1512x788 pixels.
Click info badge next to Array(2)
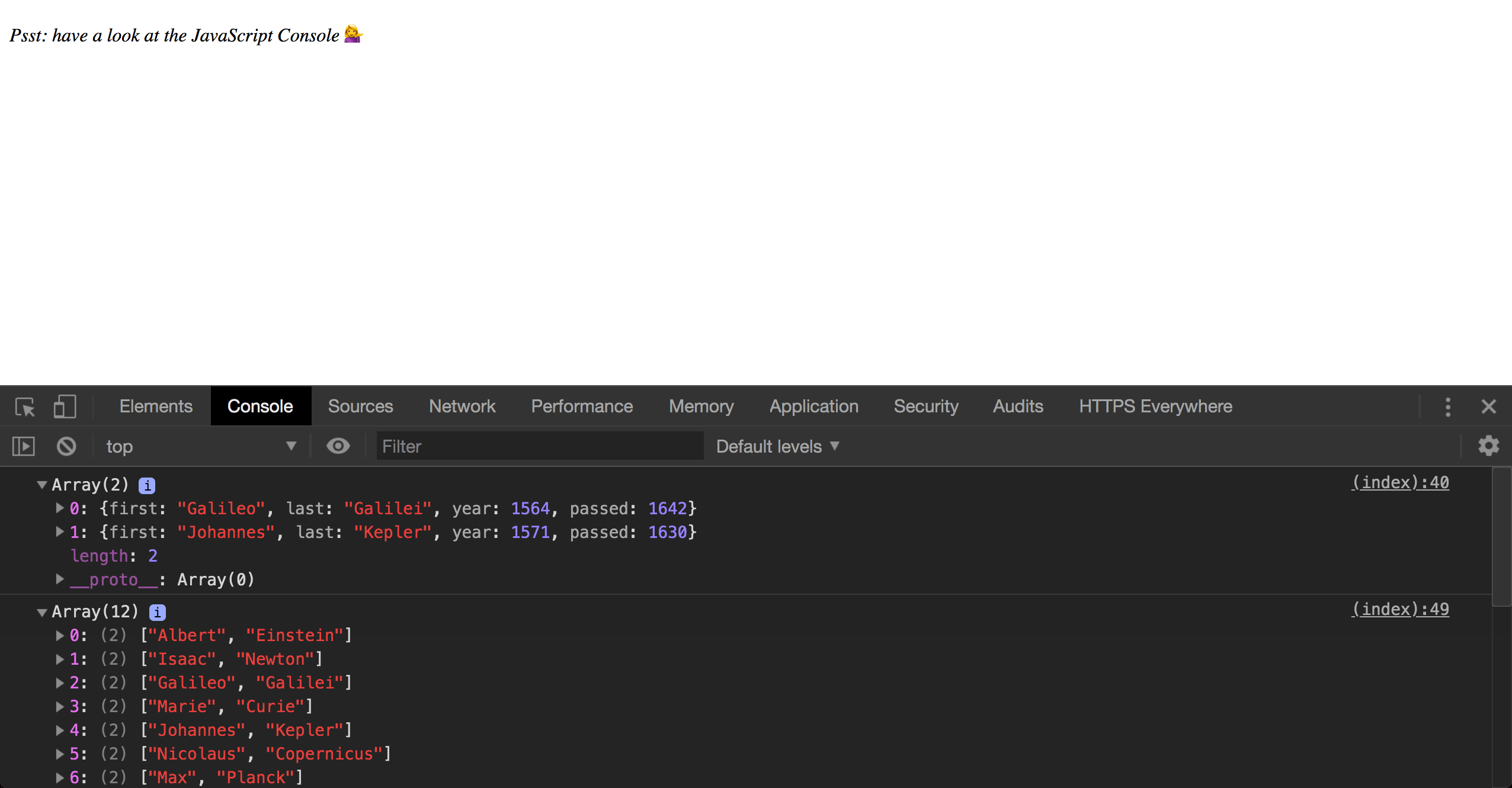coord(147,486)
